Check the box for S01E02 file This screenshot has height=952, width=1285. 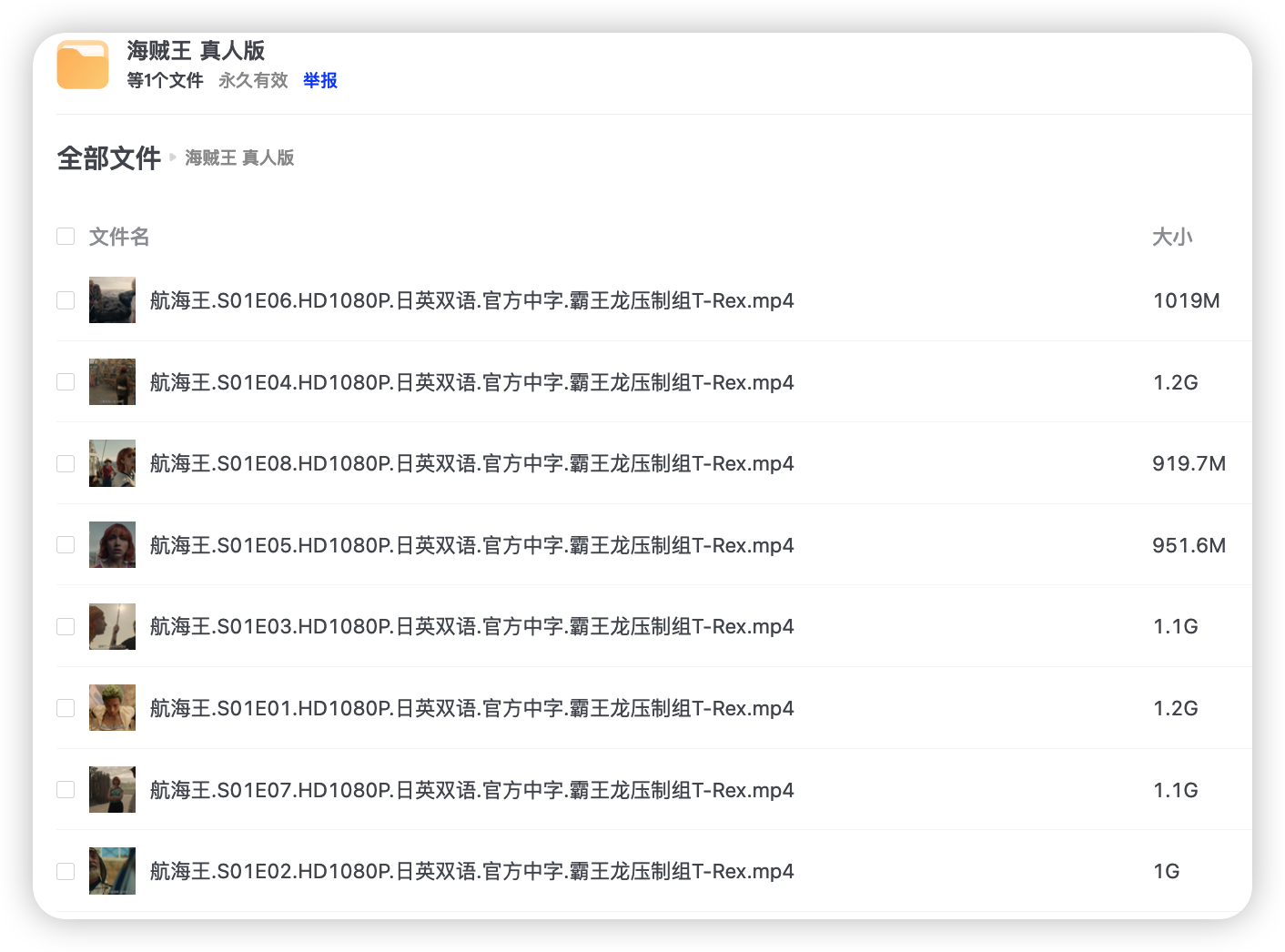[66, 871]
